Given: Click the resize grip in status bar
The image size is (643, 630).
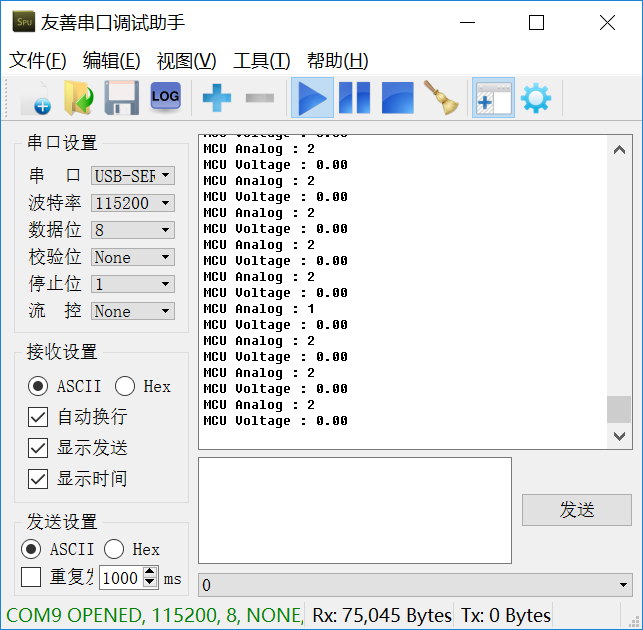Looking at the screenshot, I should (x=634, y=621).
